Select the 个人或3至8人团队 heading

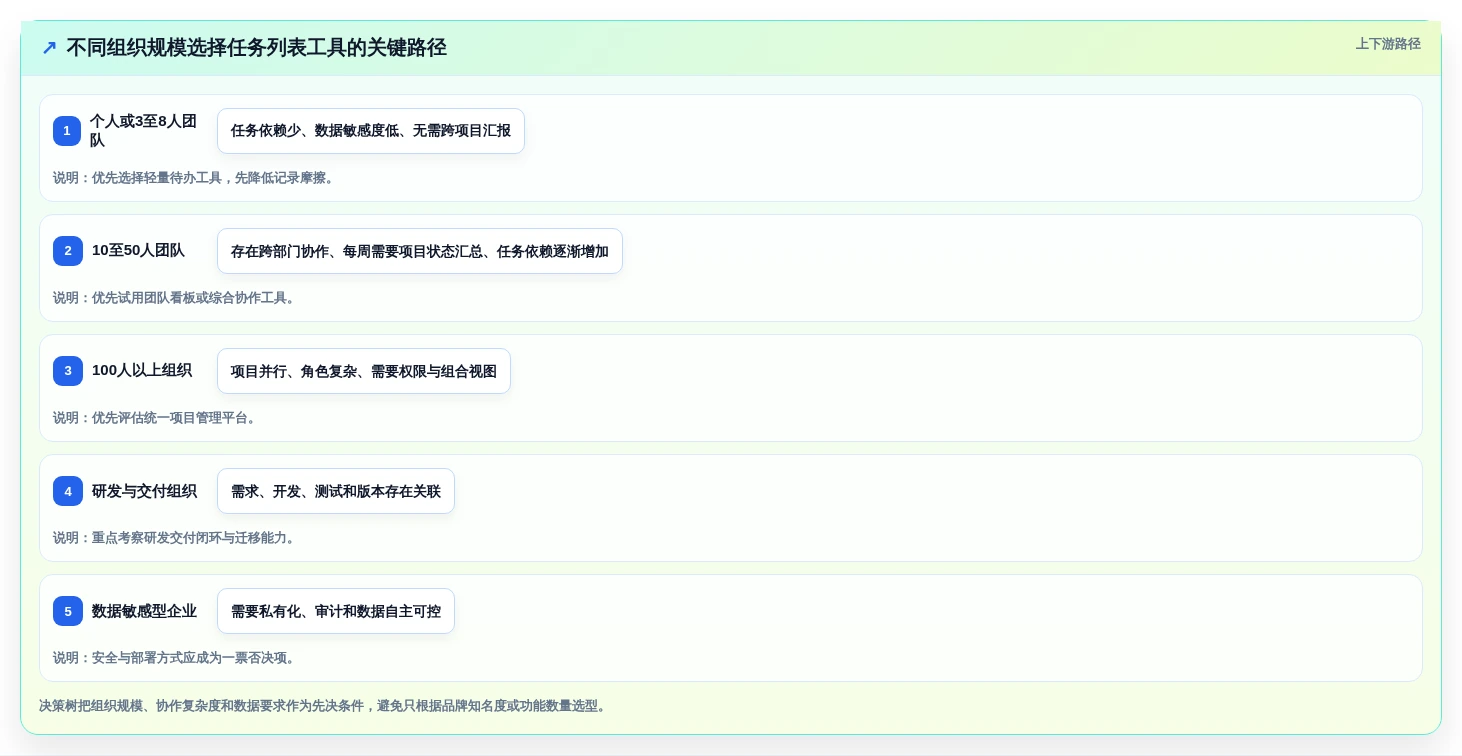pos(145,131)
